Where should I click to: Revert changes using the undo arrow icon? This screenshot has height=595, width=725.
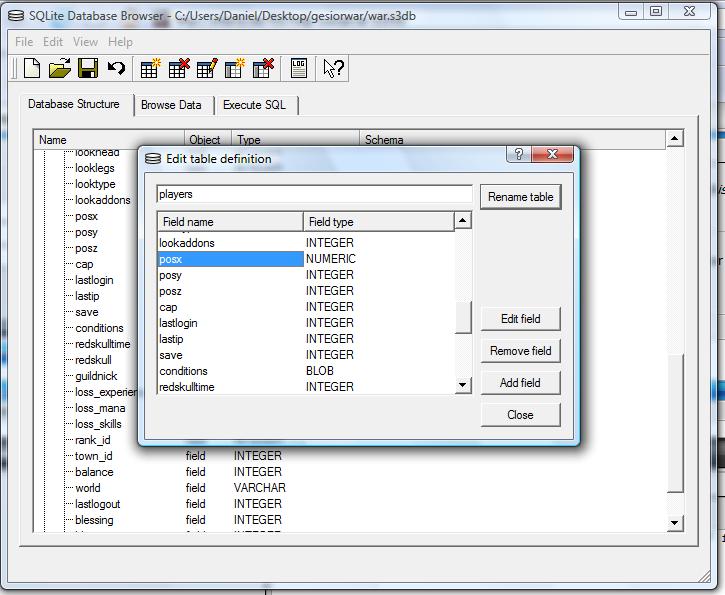[116, 68]
